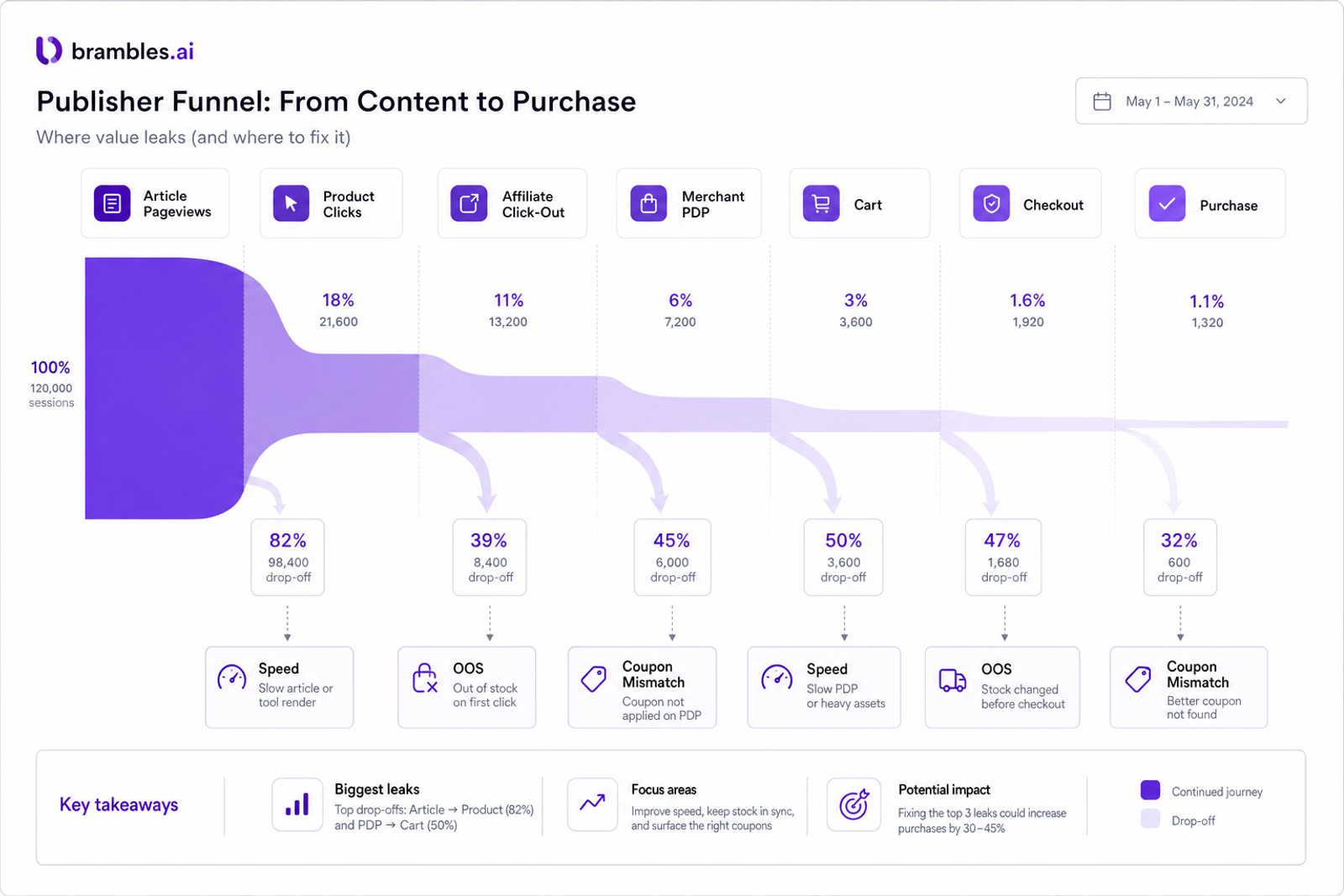Click the Article Pageviews stage label
1344x896 pixels.
click(x=177, y=204)
